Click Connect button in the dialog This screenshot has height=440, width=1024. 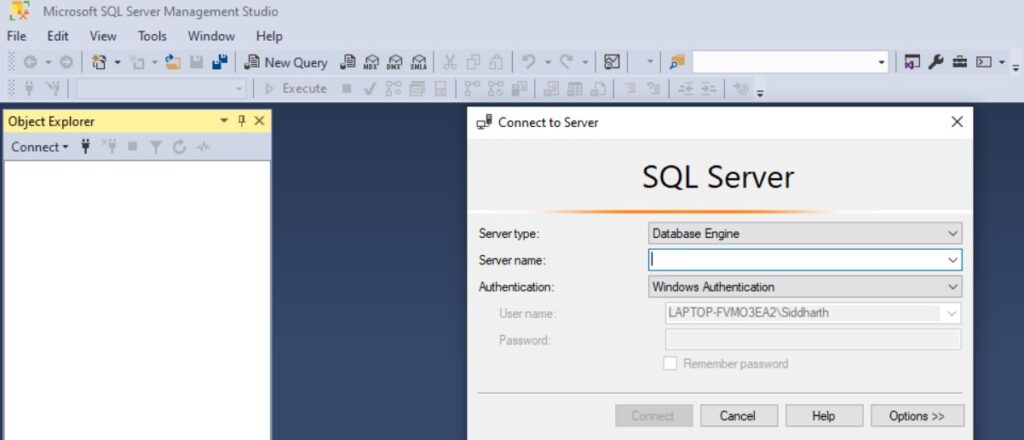[654, 416]
